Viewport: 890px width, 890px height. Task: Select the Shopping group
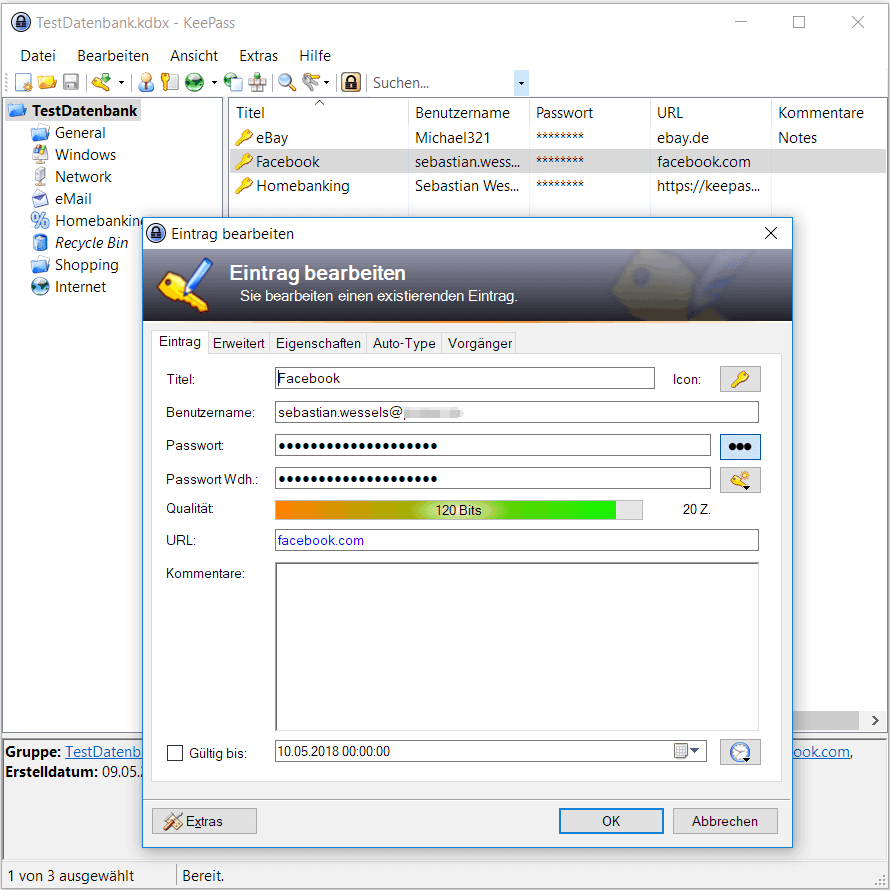86,265
